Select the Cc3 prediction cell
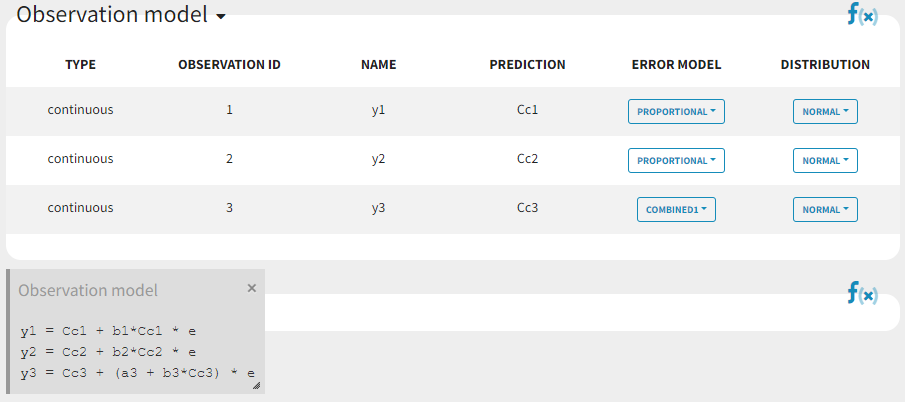The width and height of the screenshot is (905, 402). click(527, 208)
